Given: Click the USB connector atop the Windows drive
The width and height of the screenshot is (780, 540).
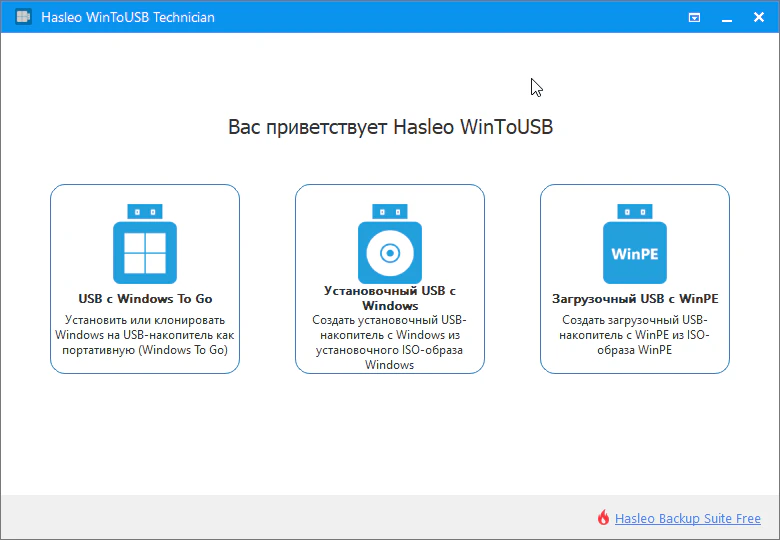Looking at the screenshot, I should (144, 212).
